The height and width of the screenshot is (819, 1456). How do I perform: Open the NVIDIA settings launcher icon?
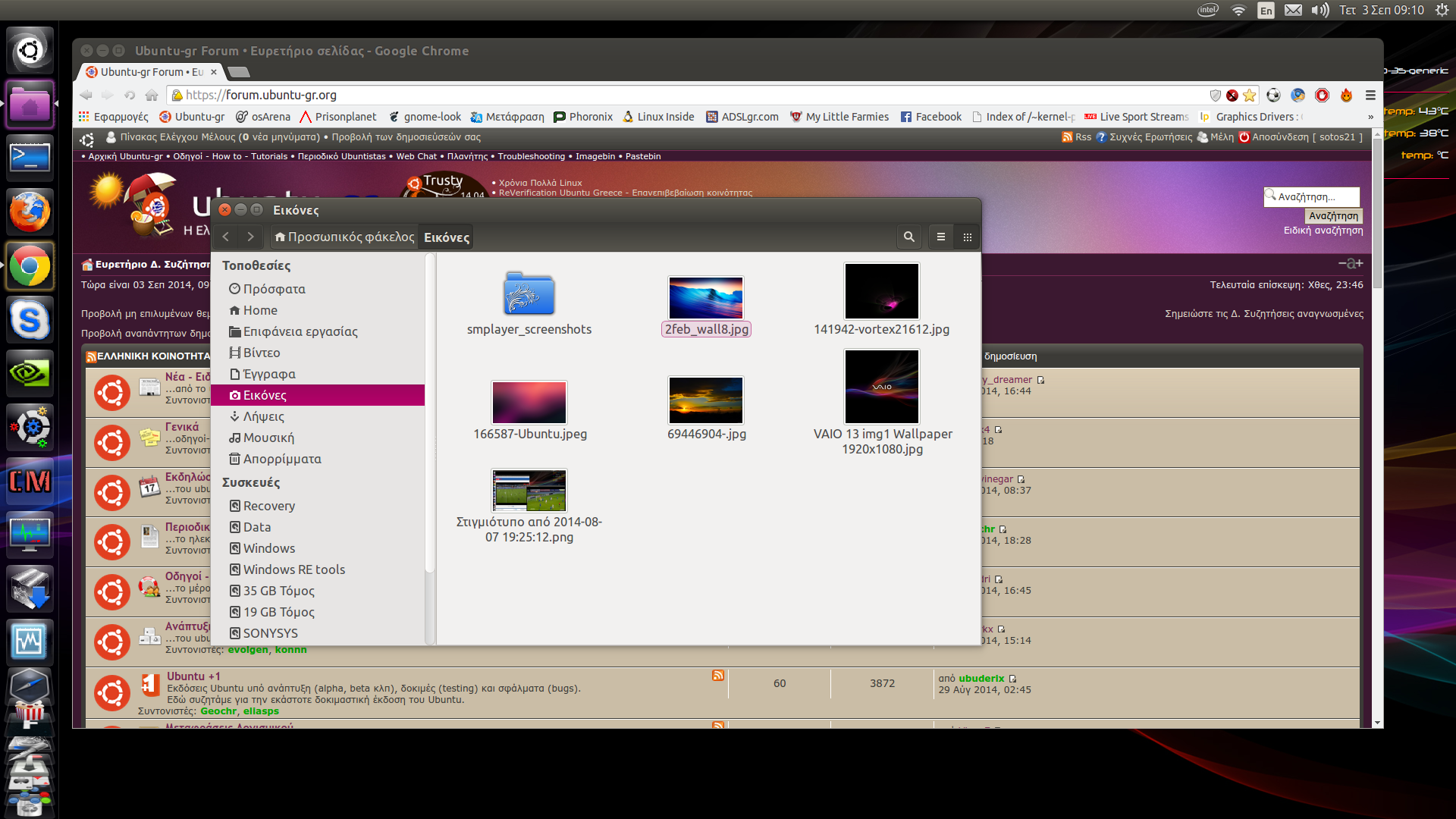coord(30,374)
